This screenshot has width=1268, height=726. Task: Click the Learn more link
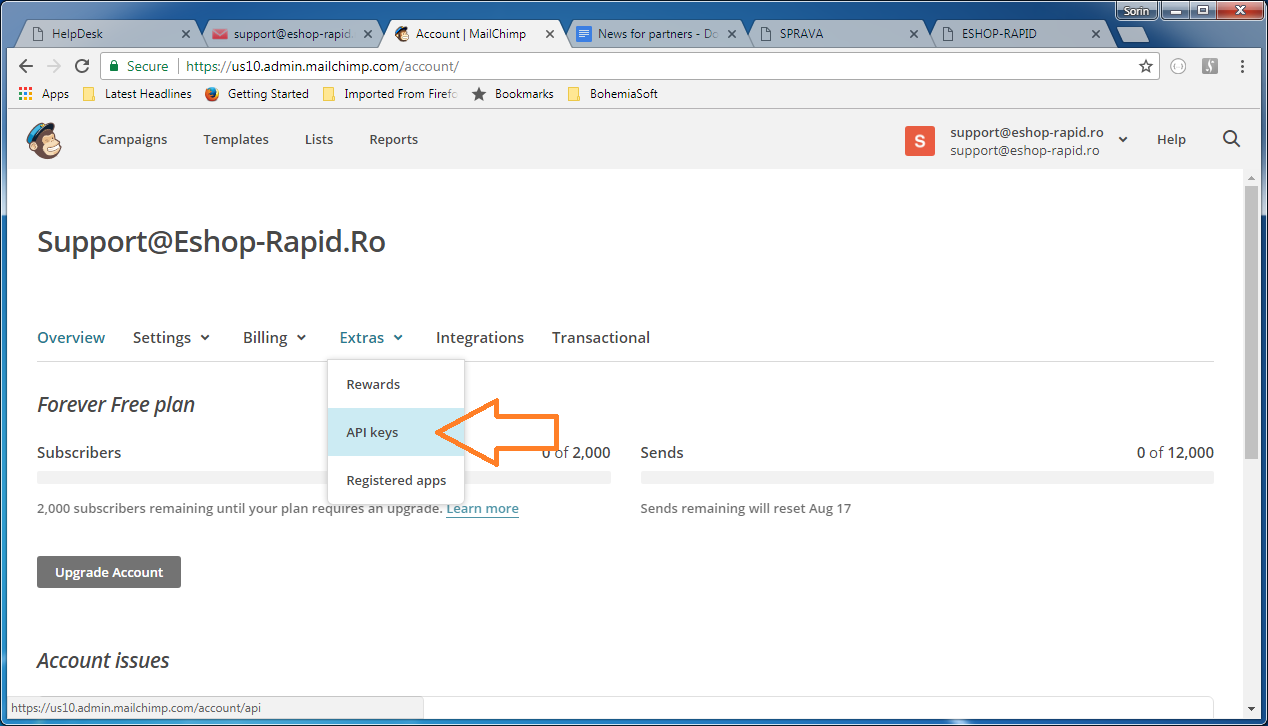coord(482,509)
